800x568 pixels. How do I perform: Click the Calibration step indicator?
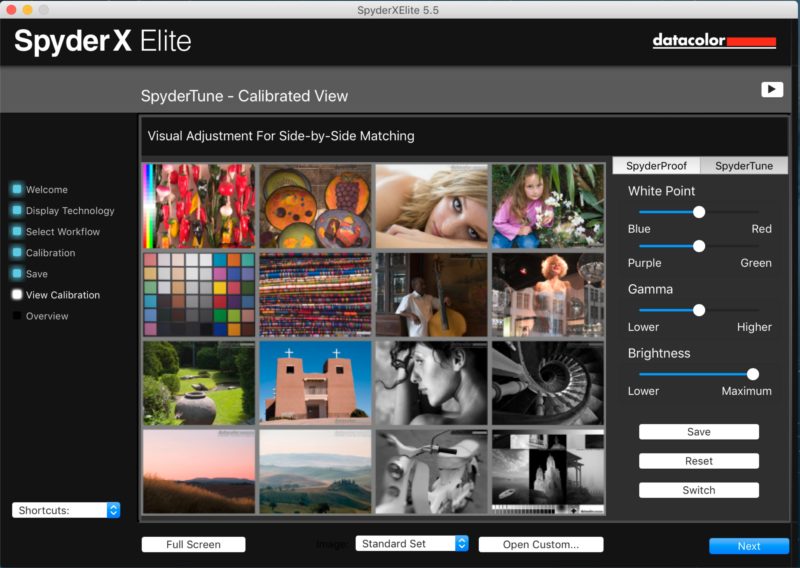click(x=17, y=252)
